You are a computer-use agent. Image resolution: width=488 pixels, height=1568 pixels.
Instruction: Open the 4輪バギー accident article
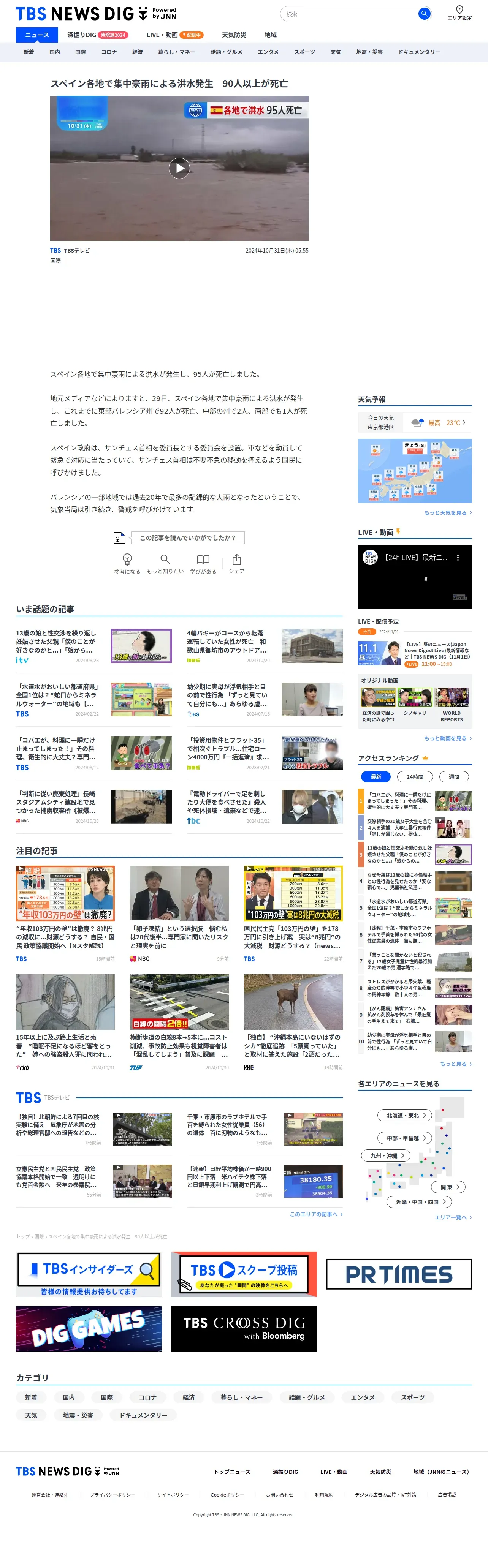(265, 646)
